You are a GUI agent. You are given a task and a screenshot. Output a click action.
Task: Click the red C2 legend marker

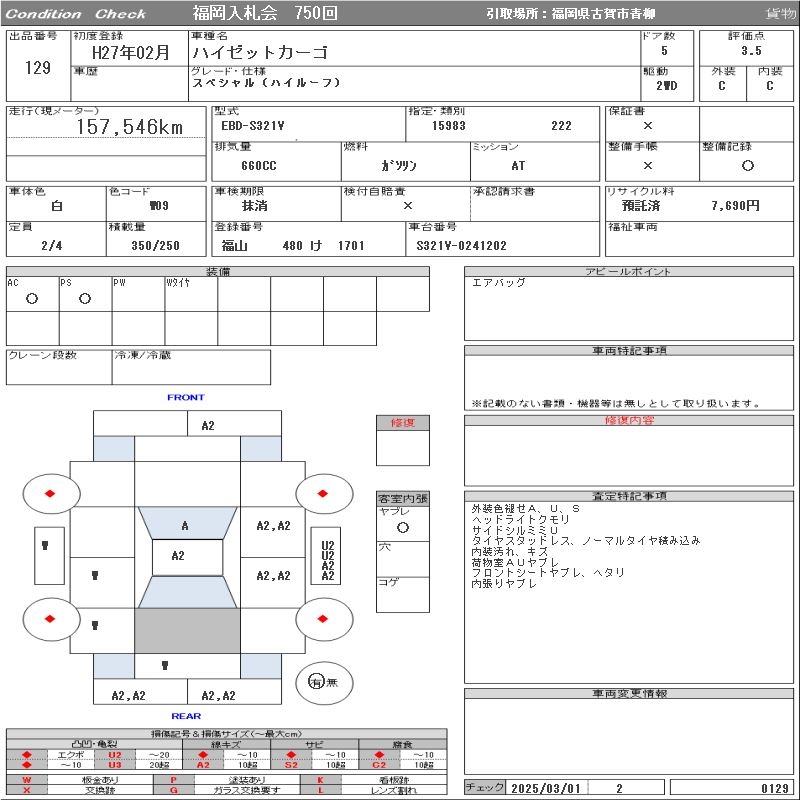(x=379, y=765)
